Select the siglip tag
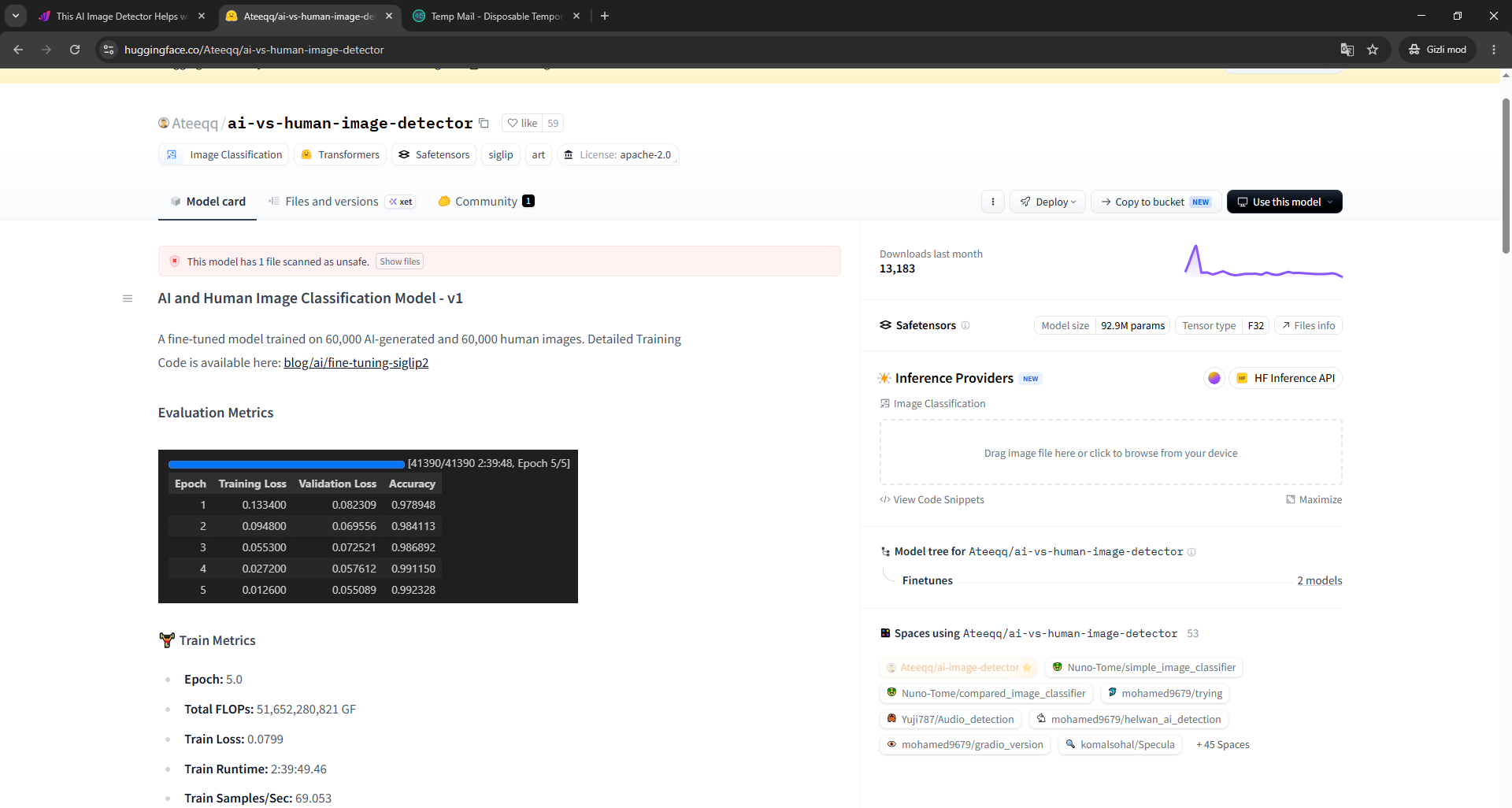This screenshot has width=1512, height=808. click(501, 154)
